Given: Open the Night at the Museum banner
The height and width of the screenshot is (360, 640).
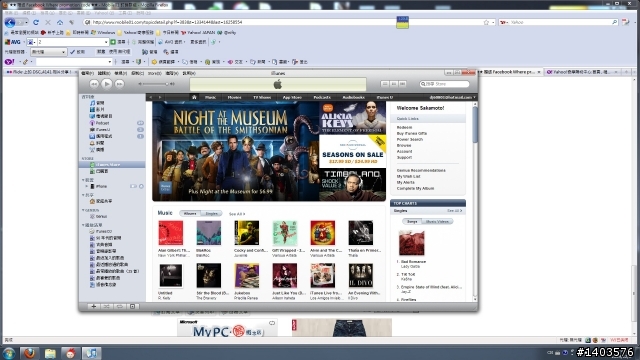Looking at the screenshot, I should coord(236,151).
